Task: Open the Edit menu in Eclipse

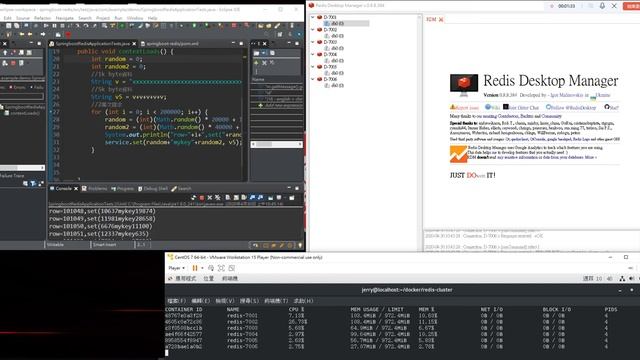Action: point(8,18)
